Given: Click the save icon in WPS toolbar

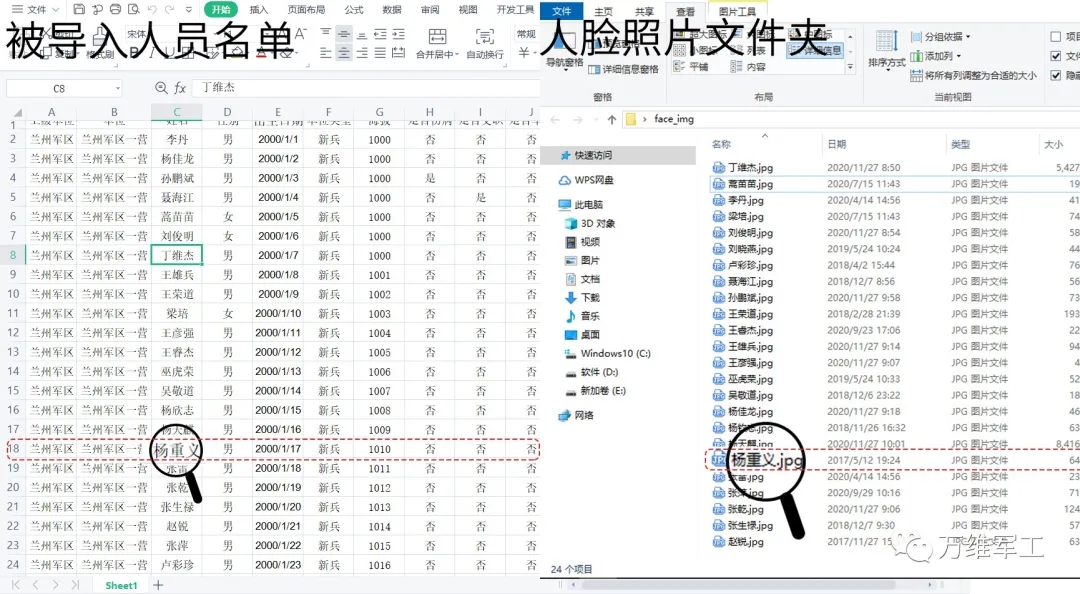Looking at the screenshot, I should (79, 9).
